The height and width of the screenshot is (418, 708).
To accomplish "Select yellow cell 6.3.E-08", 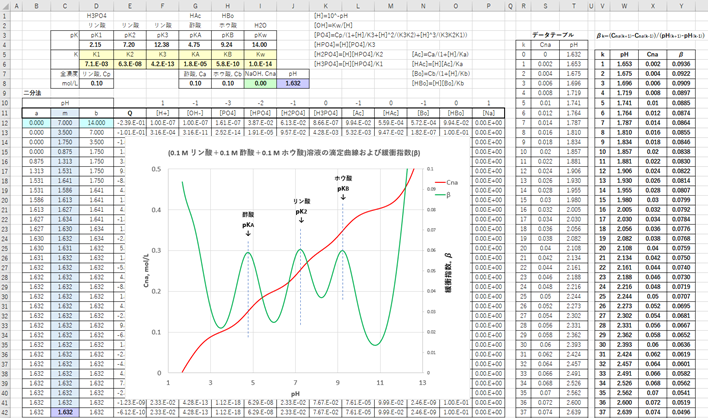I will coord(130,64).
